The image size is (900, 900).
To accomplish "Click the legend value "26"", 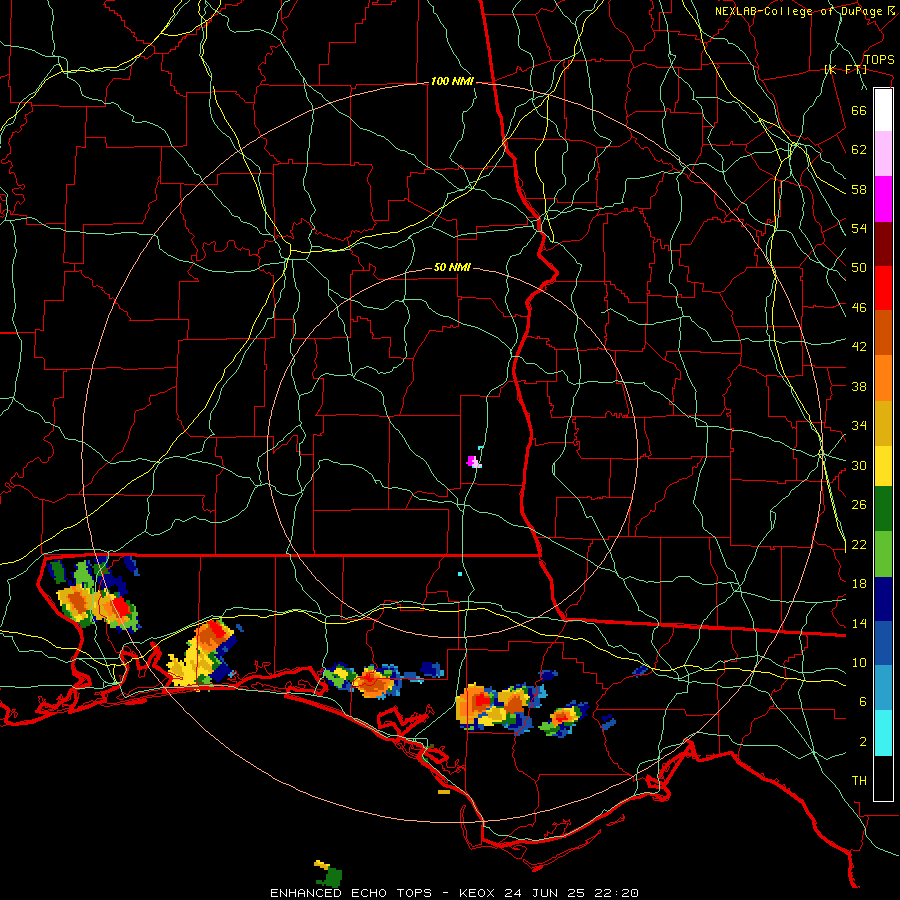I will 859,505.
